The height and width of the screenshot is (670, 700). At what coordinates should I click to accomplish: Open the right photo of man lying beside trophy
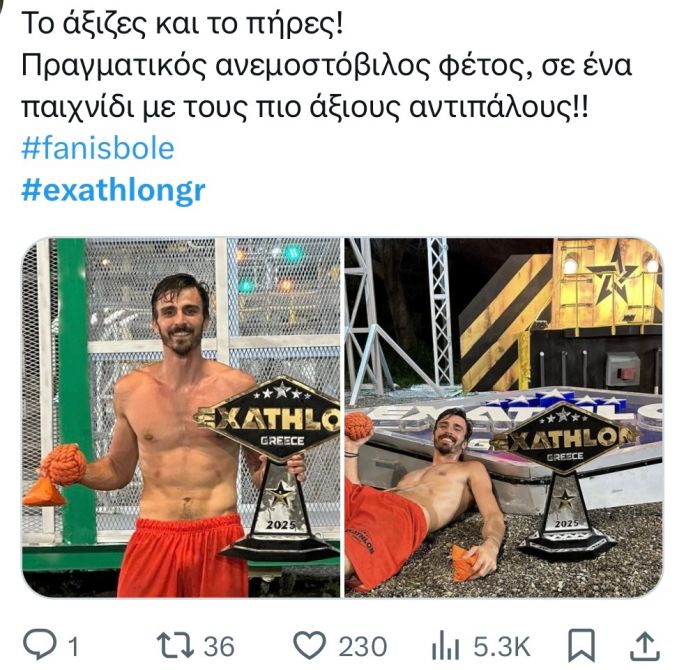point(504,417)
